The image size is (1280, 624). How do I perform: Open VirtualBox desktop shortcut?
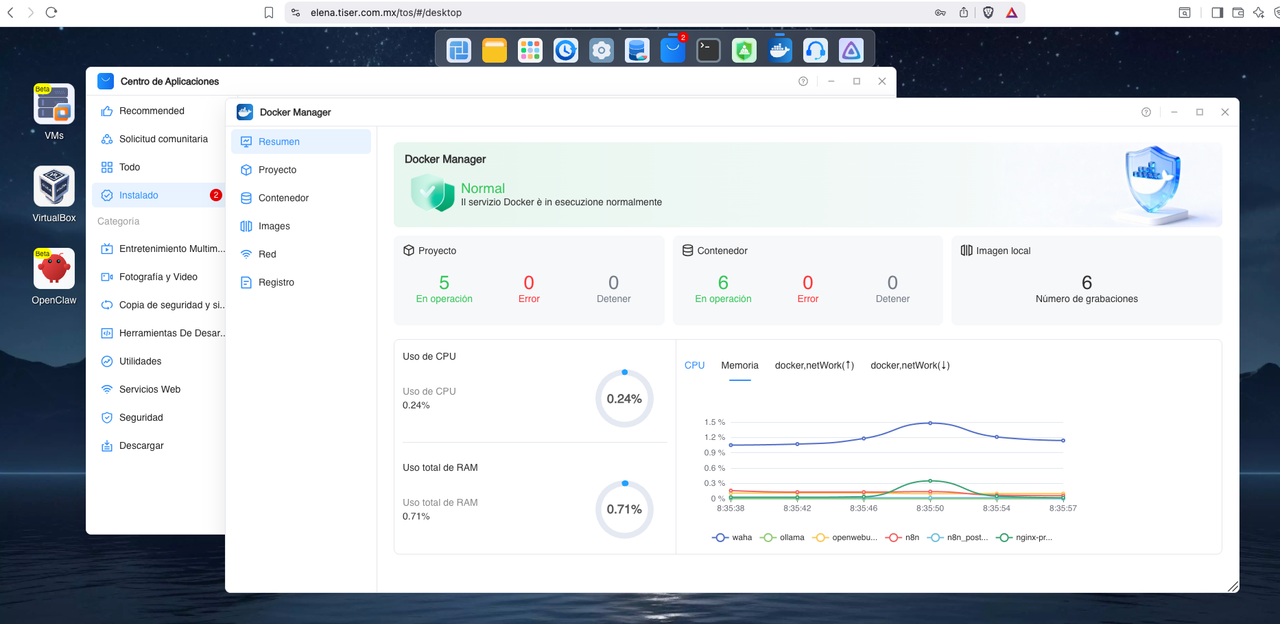[x=54, y=194]
